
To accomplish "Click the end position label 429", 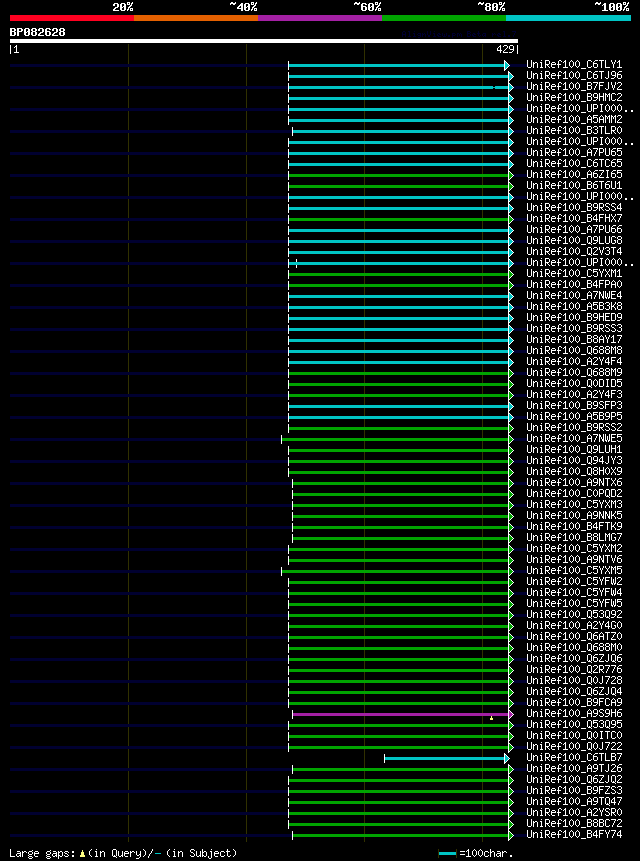I will click(x=504, y=49).
